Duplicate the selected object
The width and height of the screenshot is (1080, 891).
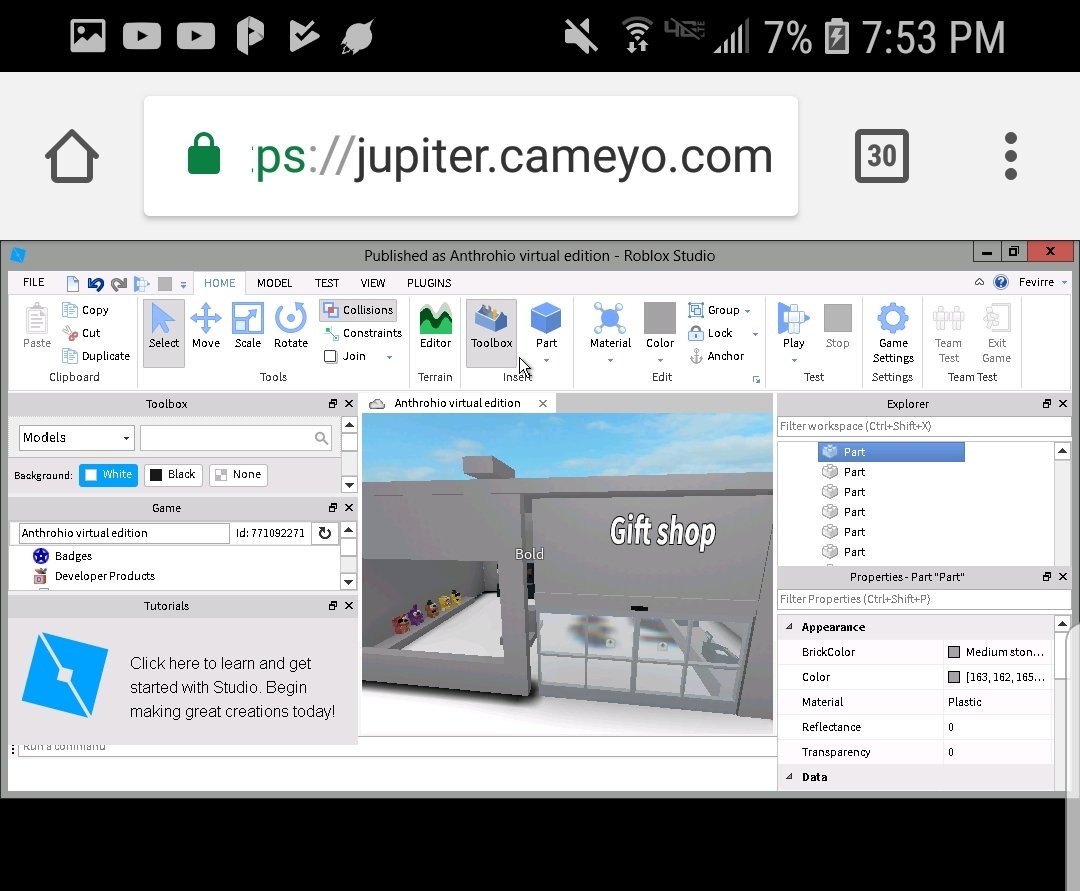click(x=96, y=356)
